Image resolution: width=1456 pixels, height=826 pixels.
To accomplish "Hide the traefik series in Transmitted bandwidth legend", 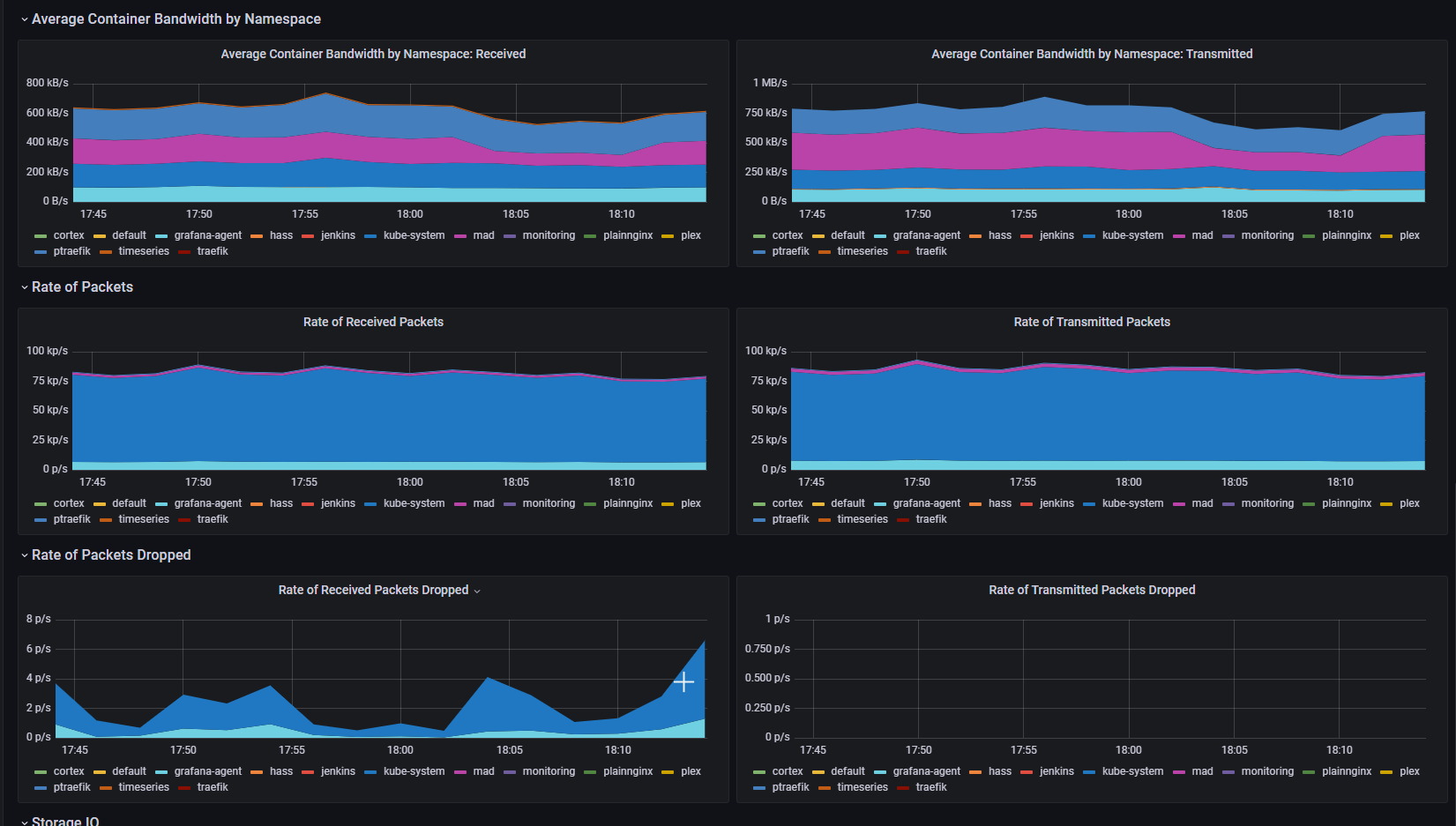I will pos(930,250).
